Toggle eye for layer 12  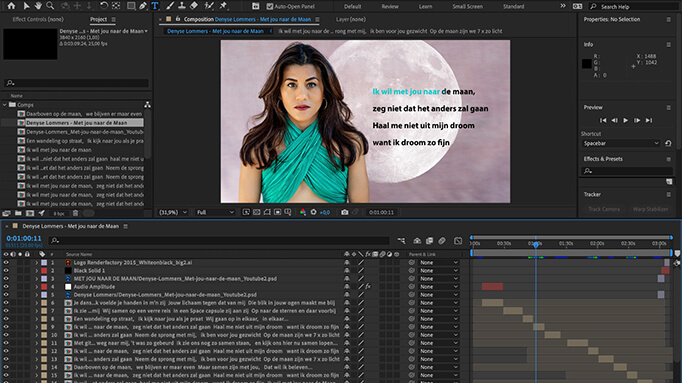point(6,351)
